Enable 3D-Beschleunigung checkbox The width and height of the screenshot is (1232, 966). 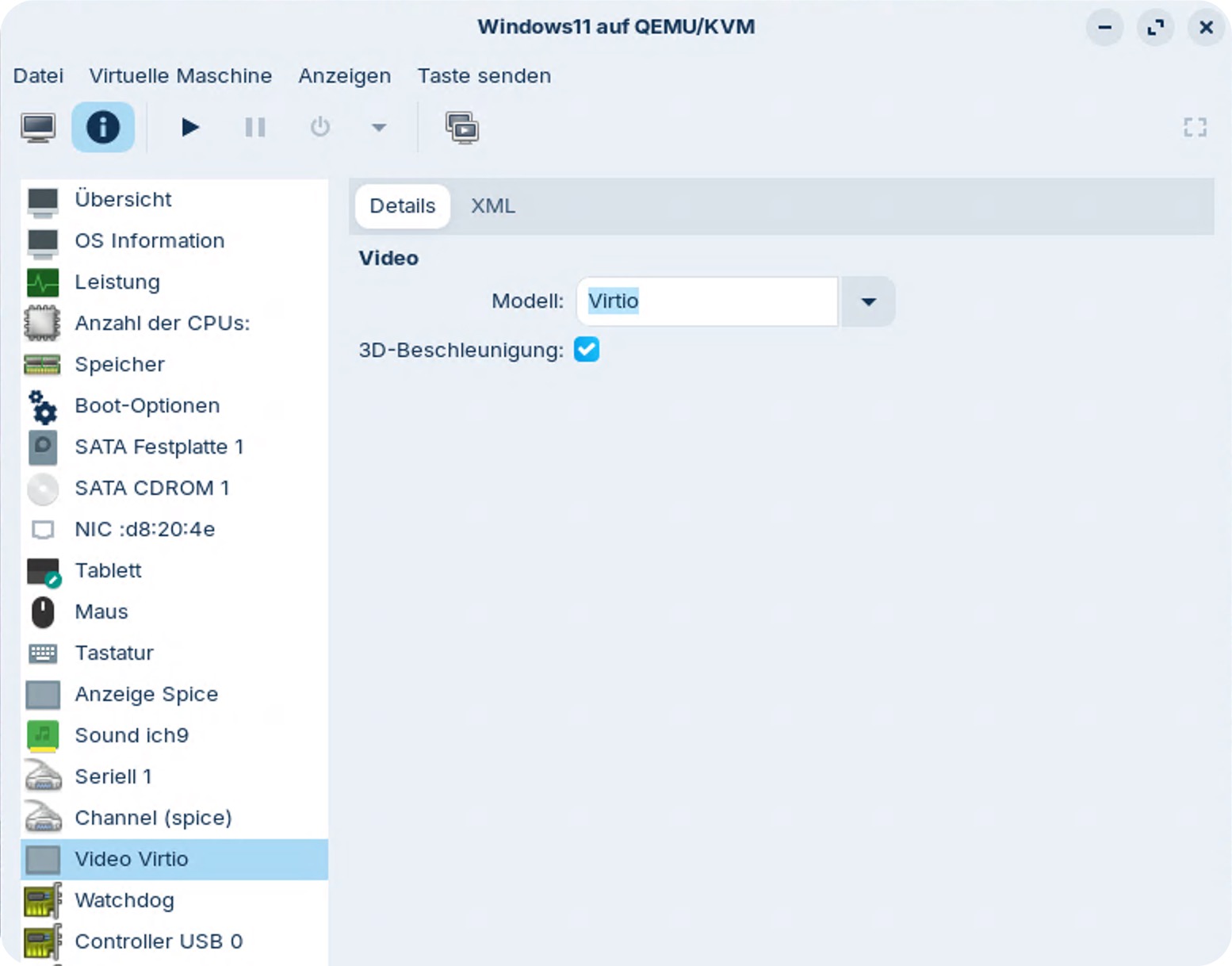pyautogui.click(x=586, y=349)
